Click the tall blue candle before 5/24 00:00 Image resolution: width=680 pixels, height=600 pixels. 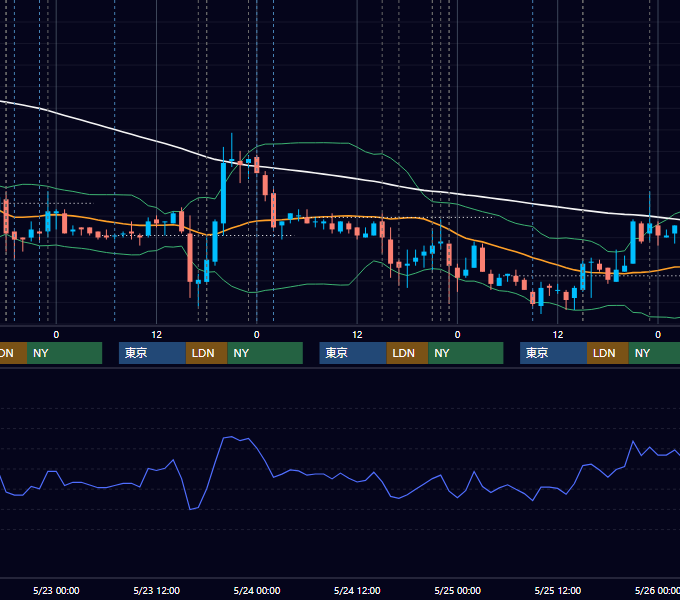[x=223, y=193]
